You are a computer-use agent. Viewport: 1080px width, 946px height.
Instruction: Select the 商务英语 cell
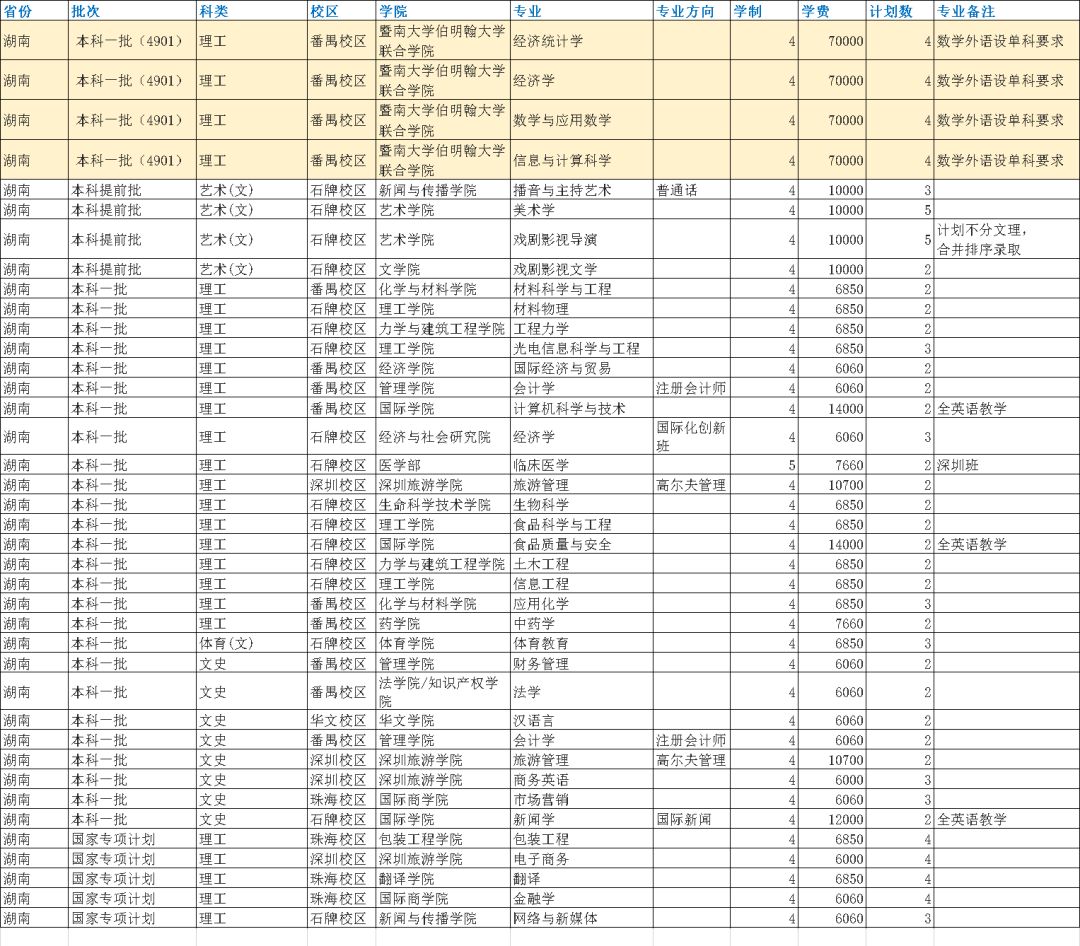[581, 780]
